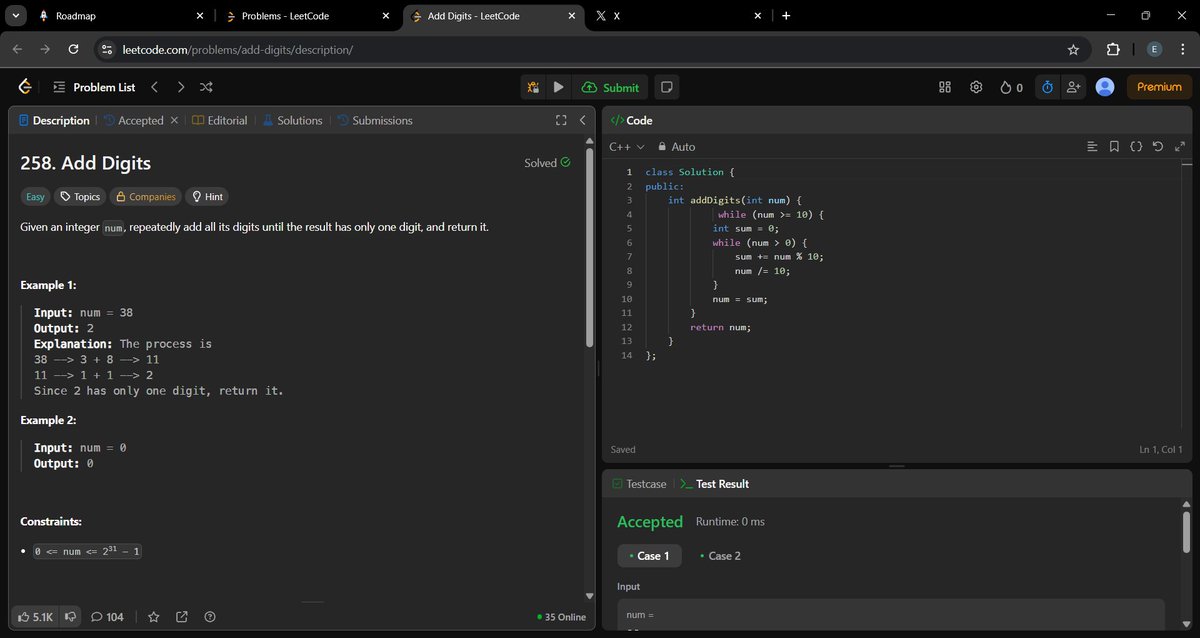
Task: Open the layout switcher grid icon
Action: point(944,87)
